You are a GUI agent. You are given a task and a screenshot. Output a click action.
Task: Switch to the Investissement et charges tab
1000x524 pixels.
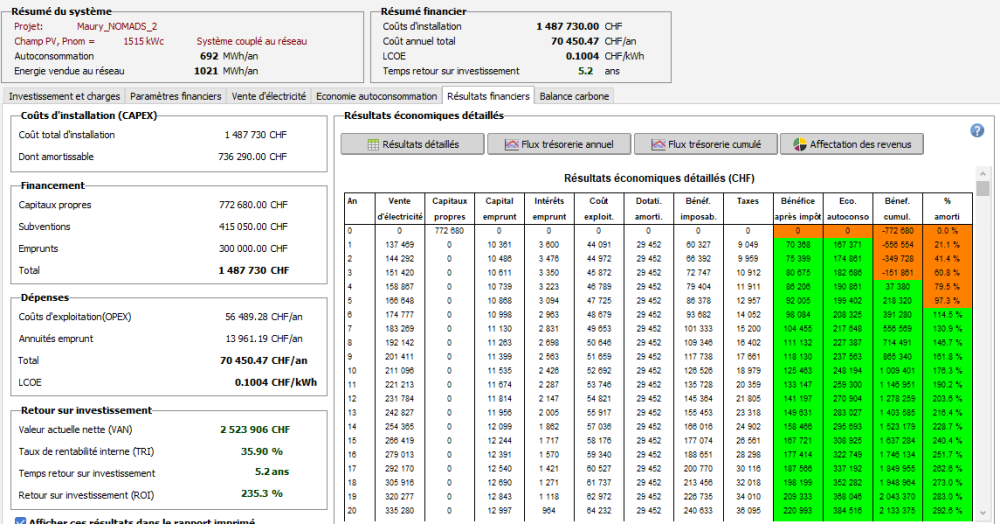tap(64, 97)
